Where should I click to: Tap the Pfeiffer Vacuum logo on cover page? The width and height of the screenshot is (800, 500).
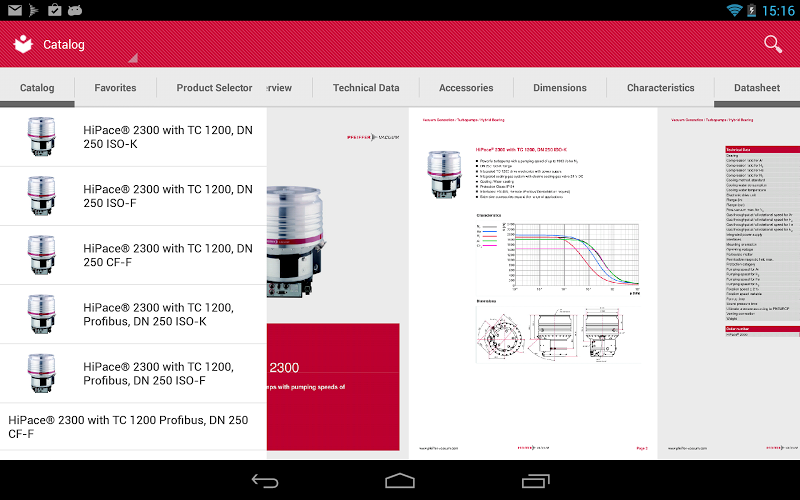373,137
